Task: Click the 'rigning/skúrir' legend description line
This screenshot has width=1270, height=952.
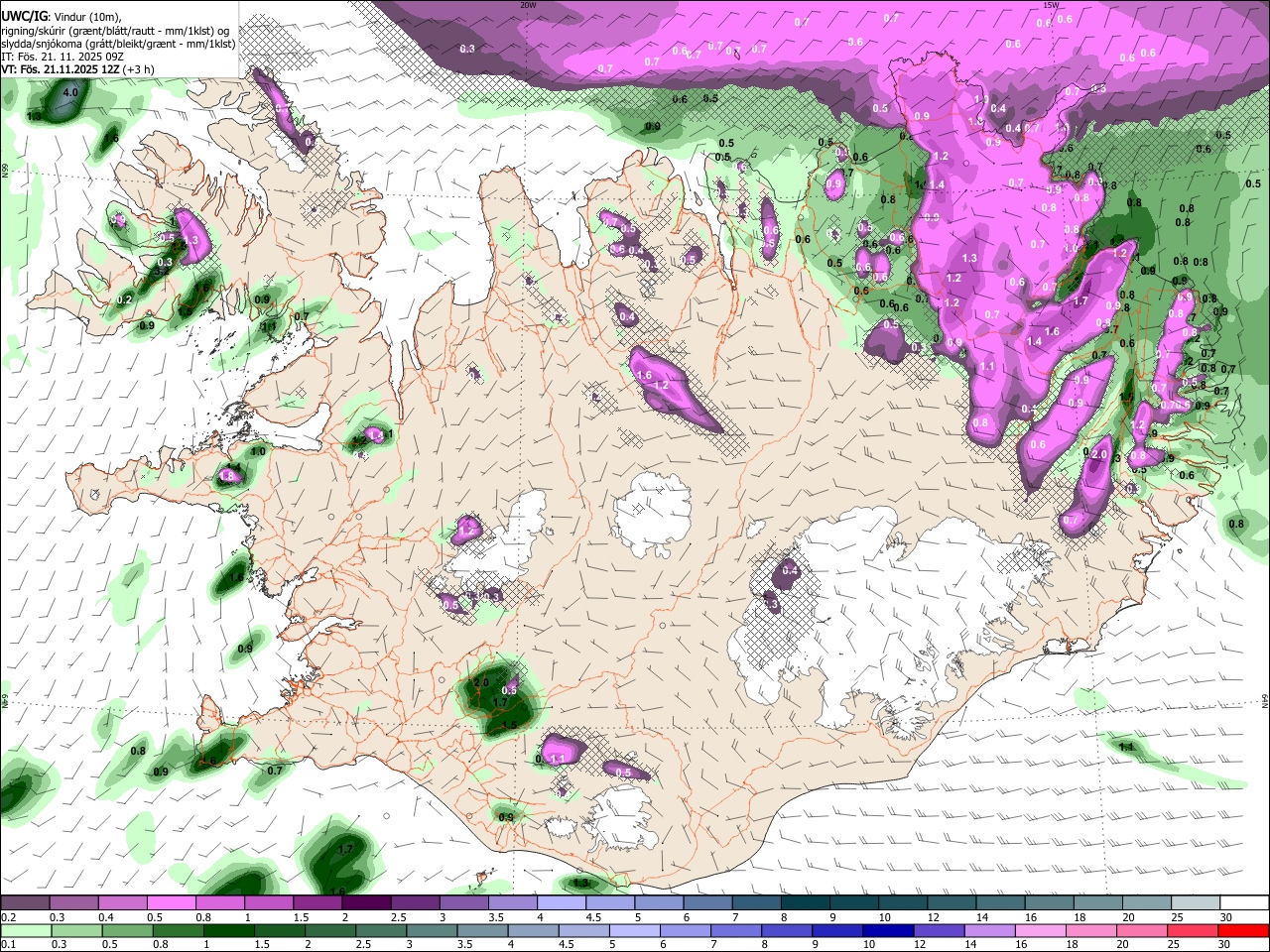Action: pyautogui.click(x=114, y=31)
